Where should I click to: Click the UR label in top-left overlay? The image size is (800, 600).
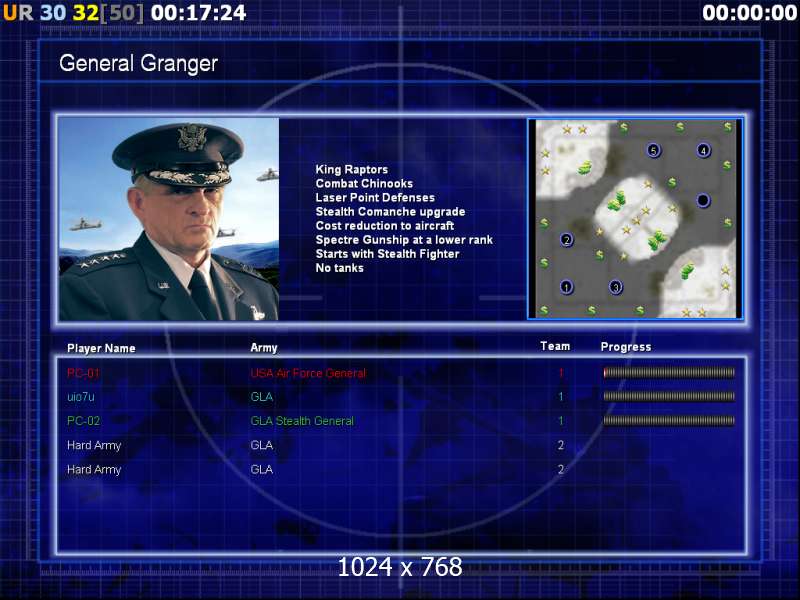[18, 13]
